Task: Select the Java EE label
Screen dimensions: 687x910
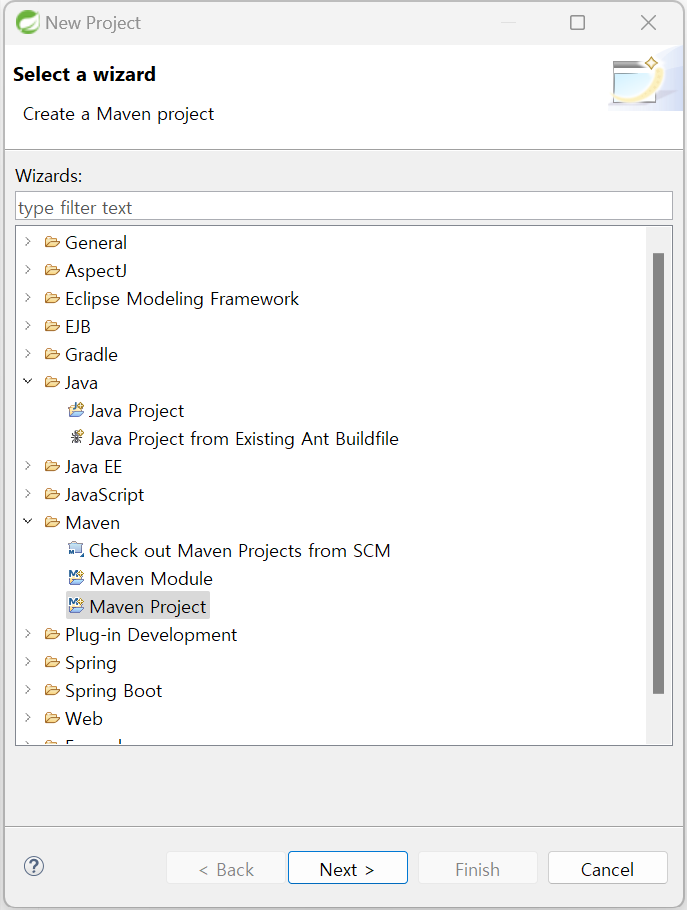Action: (93, 467)
